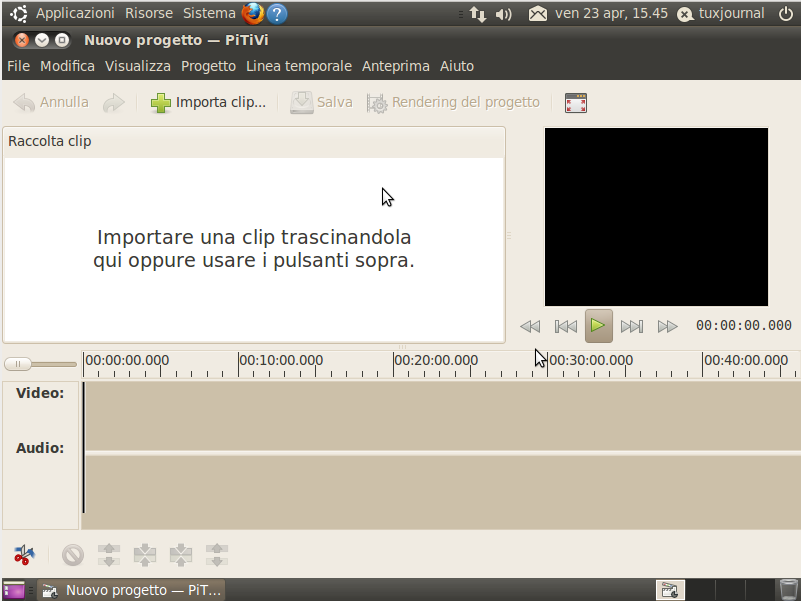Click the rewind playback button
This screenshot has width=801, height=601.
click(530, 326)
